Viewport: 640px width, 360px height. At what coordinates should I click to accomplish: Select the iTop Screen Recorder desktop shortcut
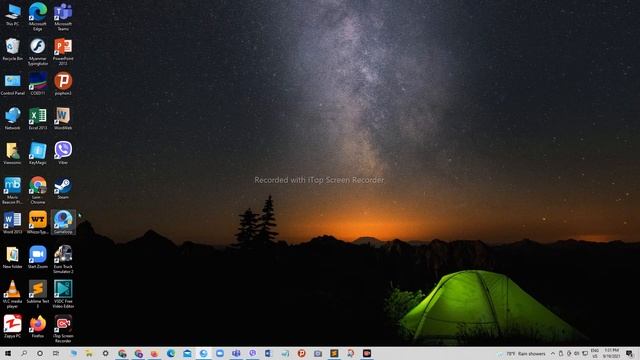click(63, 329)
